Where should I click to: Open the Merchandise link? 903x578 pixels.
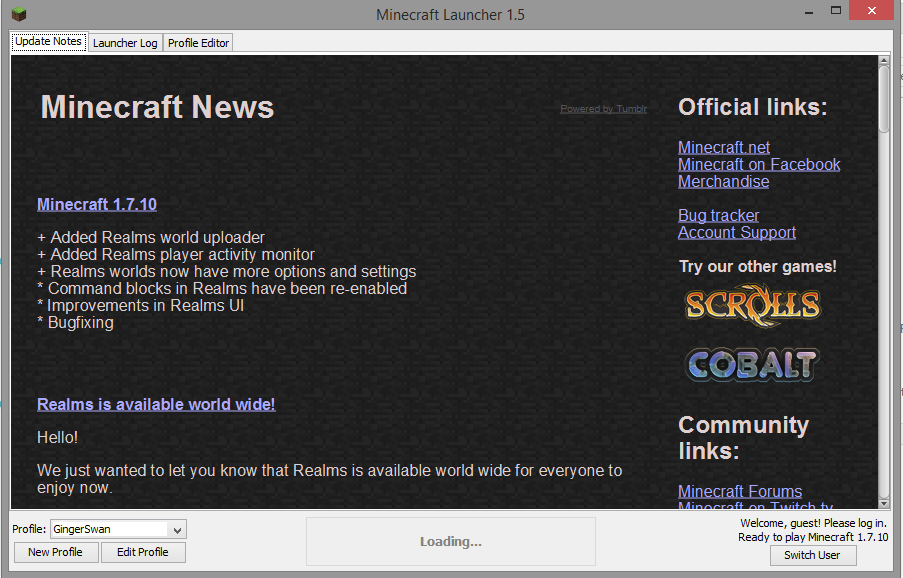[x=723, y=181]
